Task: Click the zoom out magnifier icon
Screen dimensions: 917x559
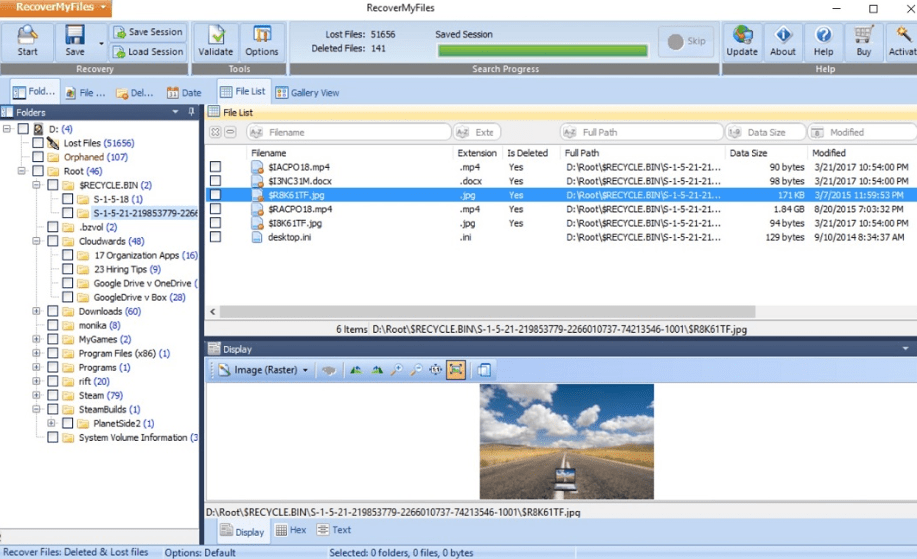Action: (416, 370)
